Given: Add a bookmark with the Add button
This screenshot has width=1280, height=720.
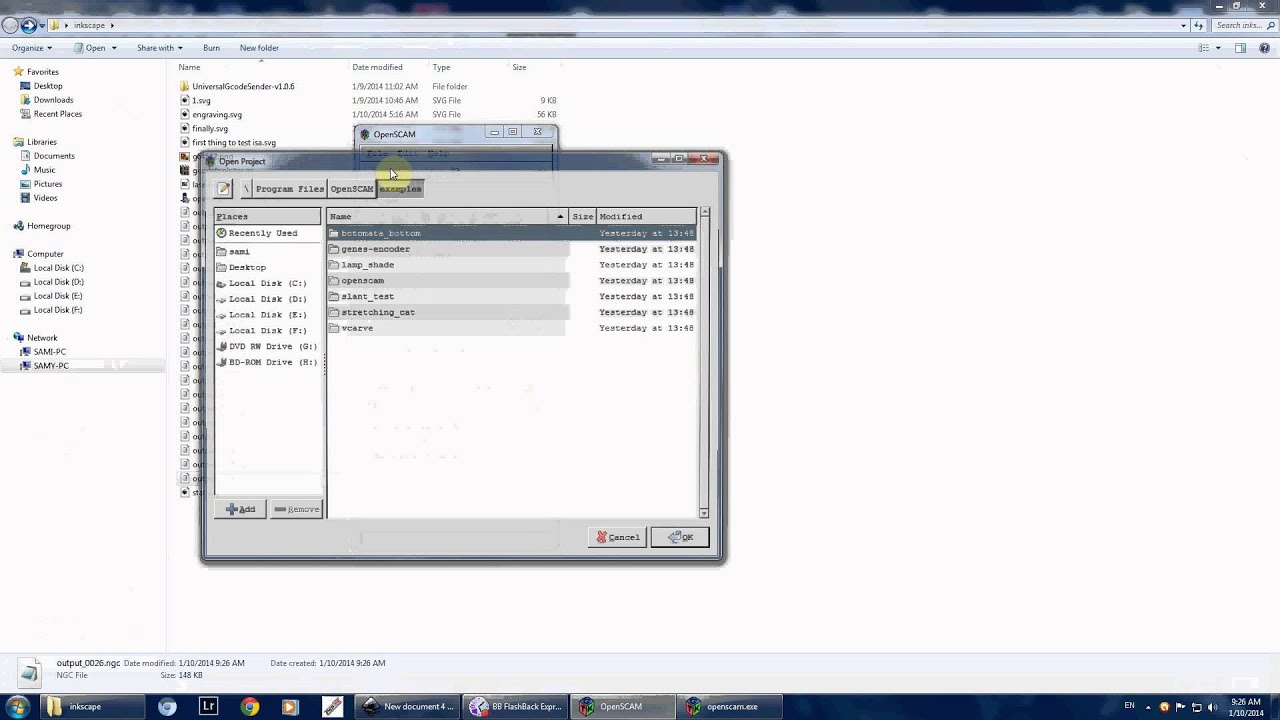Looking at the screenshot, I should pyautogui.click(x=241, y=509).
